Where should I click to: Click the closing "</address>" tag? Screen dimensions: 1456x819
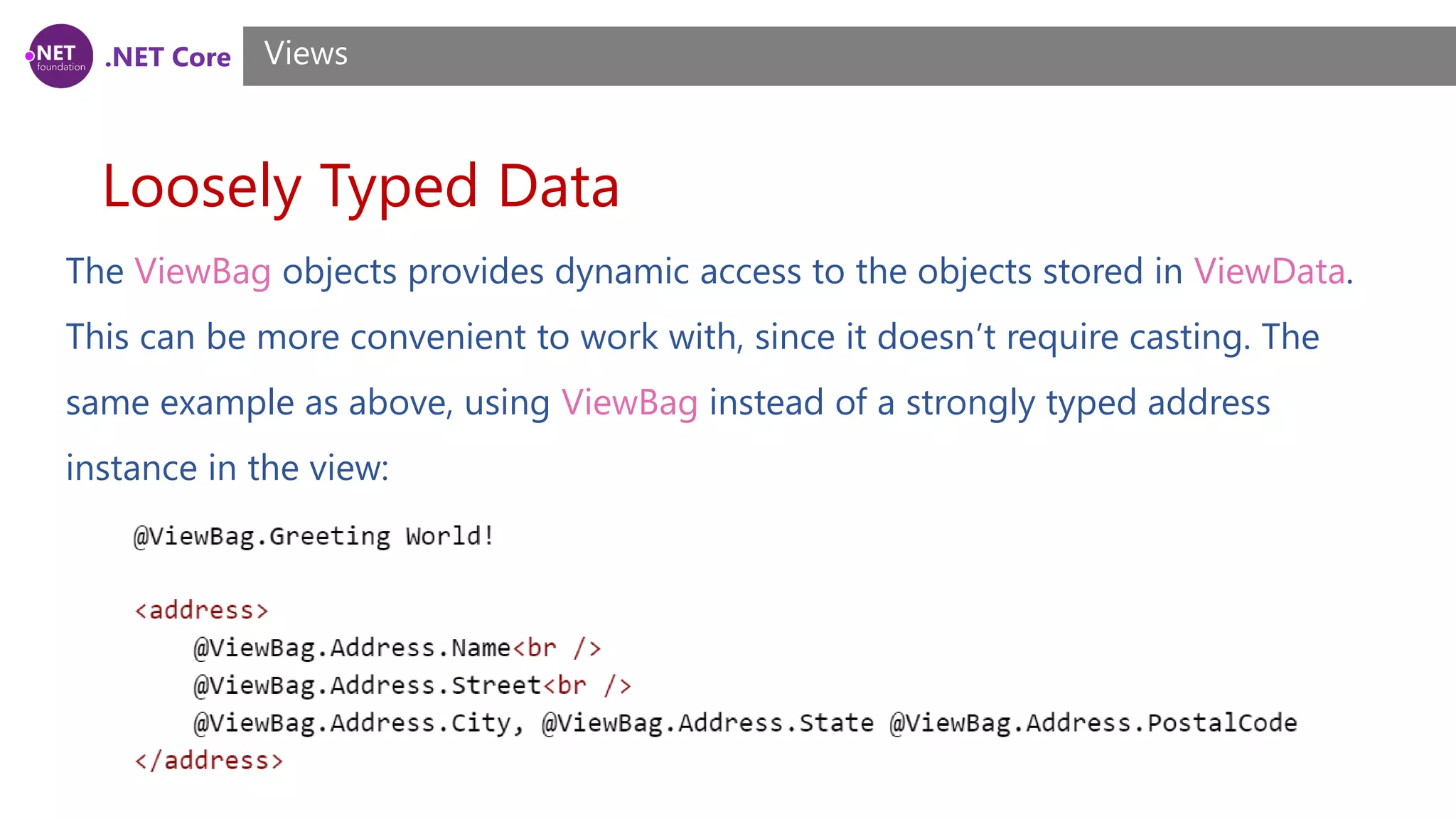[209, 761]
